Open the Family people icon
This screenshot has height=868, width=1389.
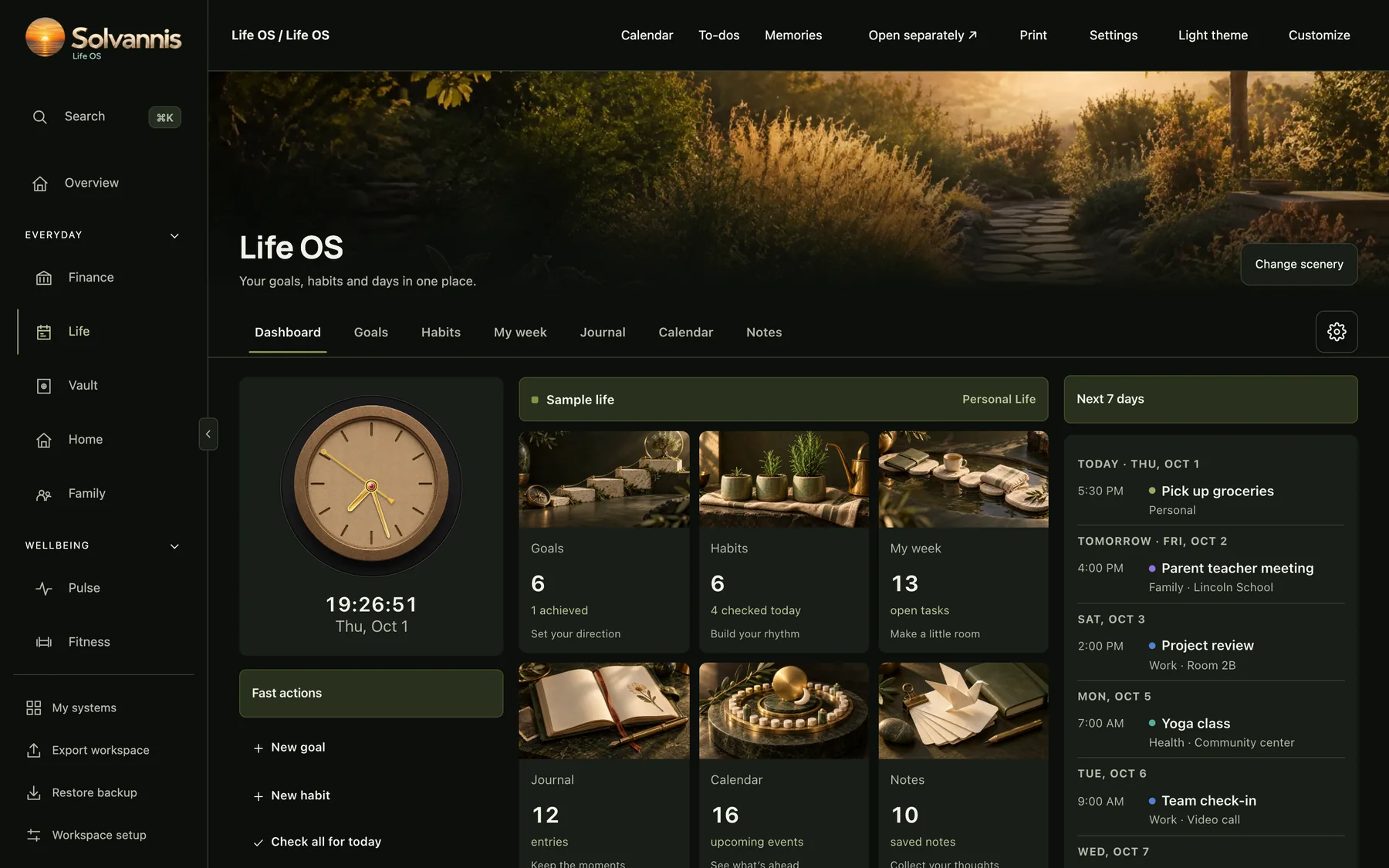pos(44,494)
